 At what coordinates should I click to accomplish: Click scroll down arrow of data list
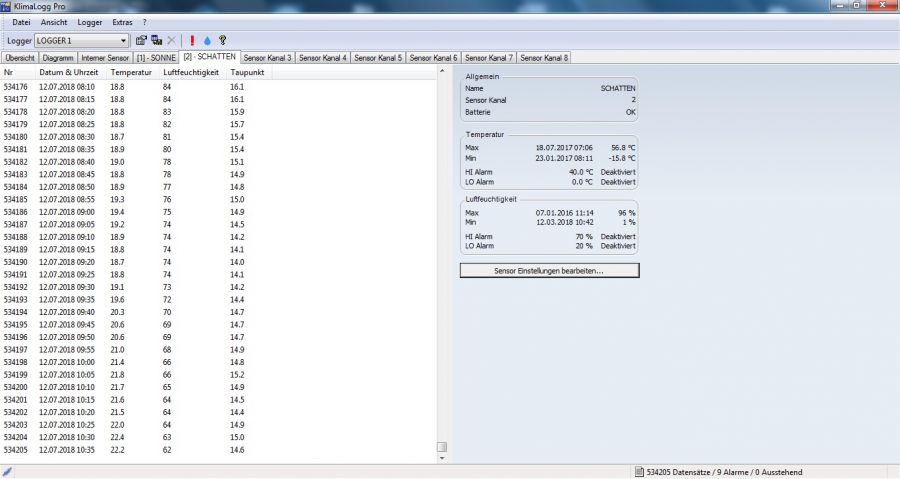tap(442, 459)
